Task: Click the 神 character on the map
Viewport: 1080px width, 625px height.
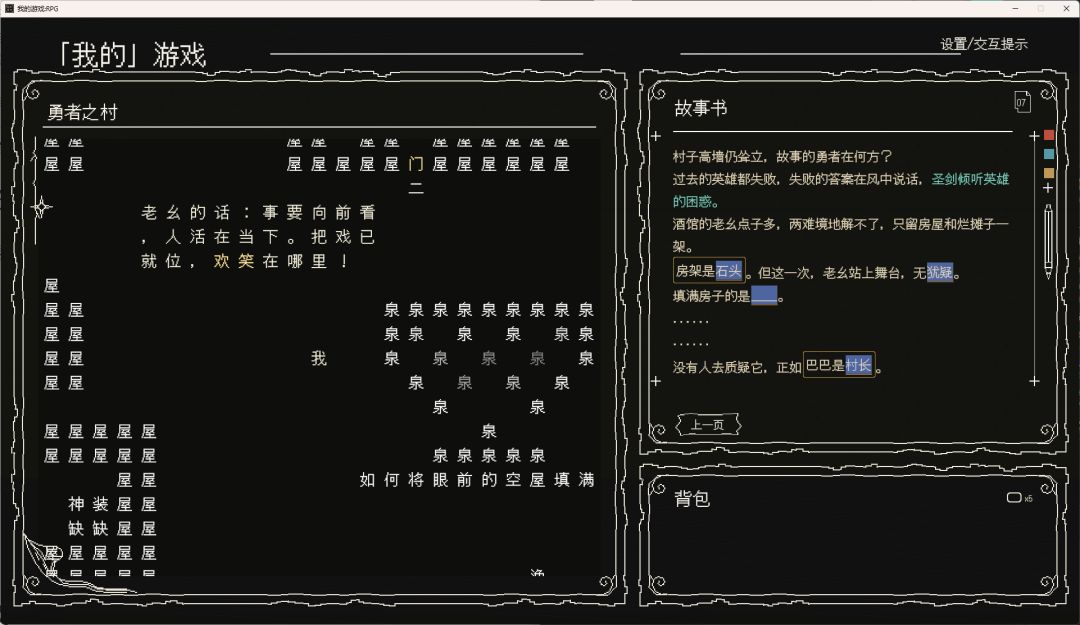Action: click(76, 504)
